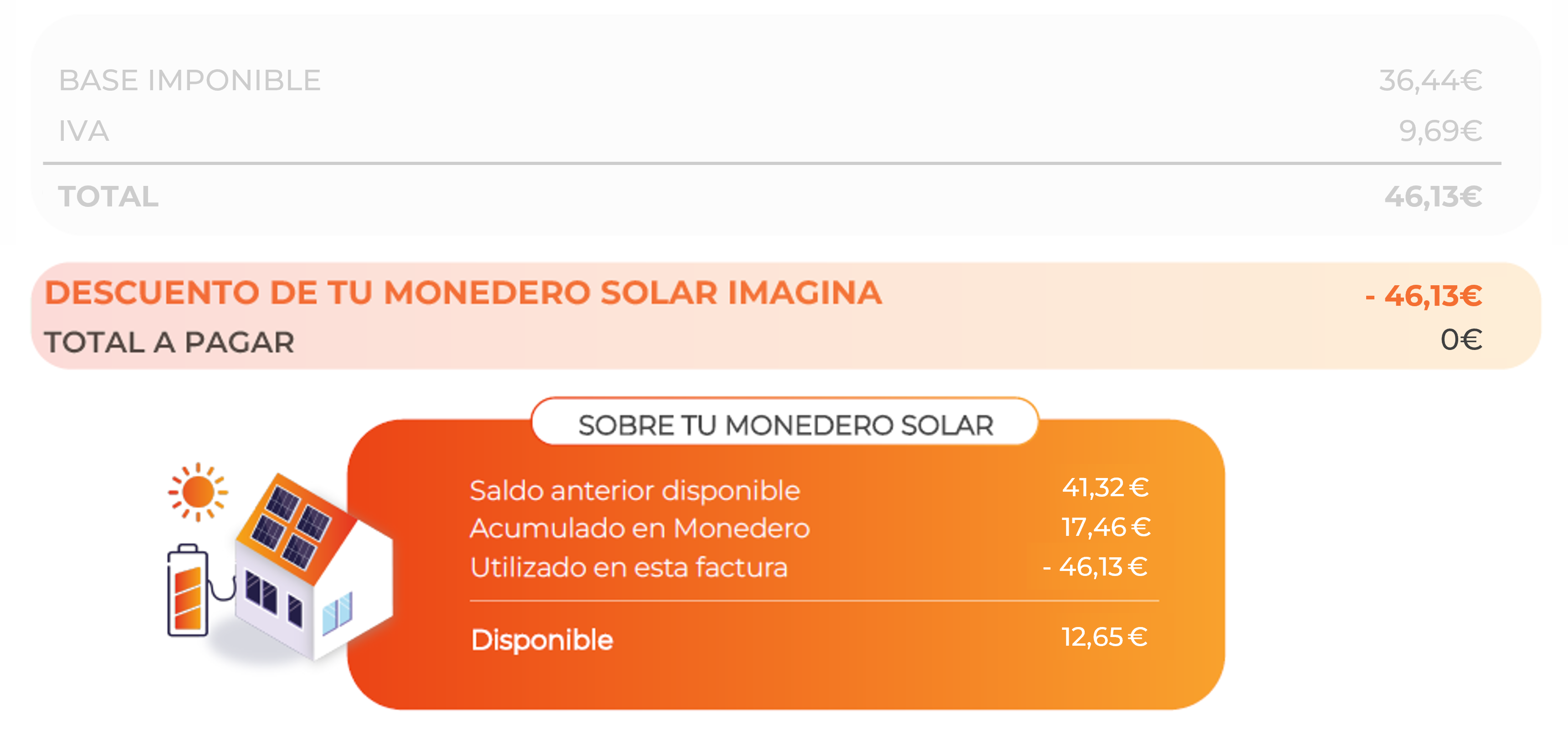Click the BASE IMPONIBLE label
This screenshot has height=730, width=1568.
pos(190,80)
